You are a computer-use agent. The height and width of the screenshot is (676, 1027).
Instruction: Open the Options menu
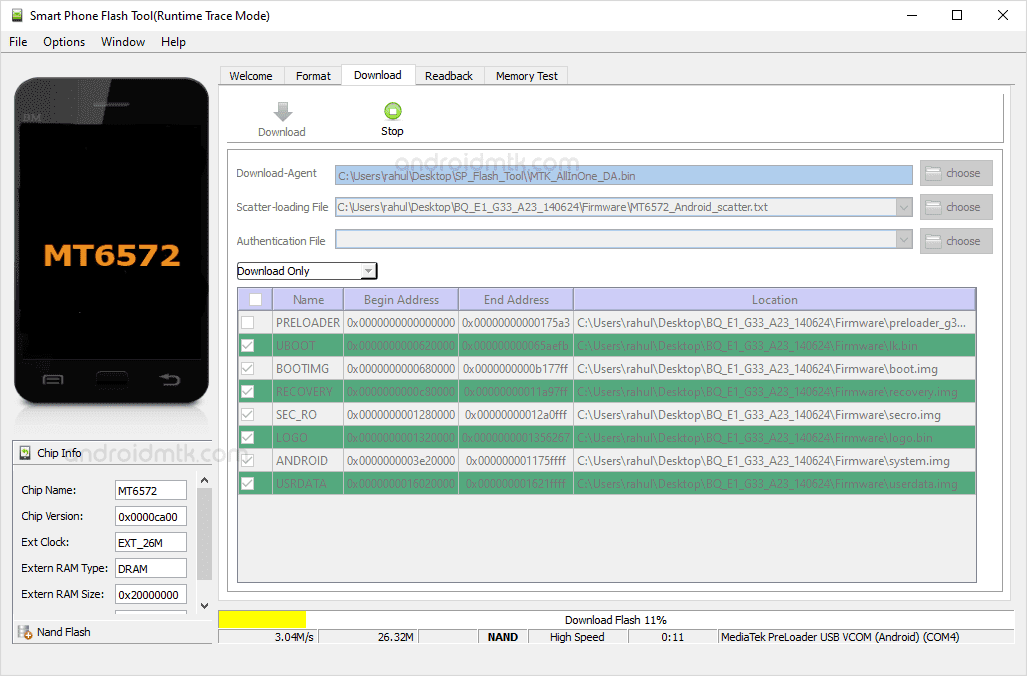click(x=63, y=41)
